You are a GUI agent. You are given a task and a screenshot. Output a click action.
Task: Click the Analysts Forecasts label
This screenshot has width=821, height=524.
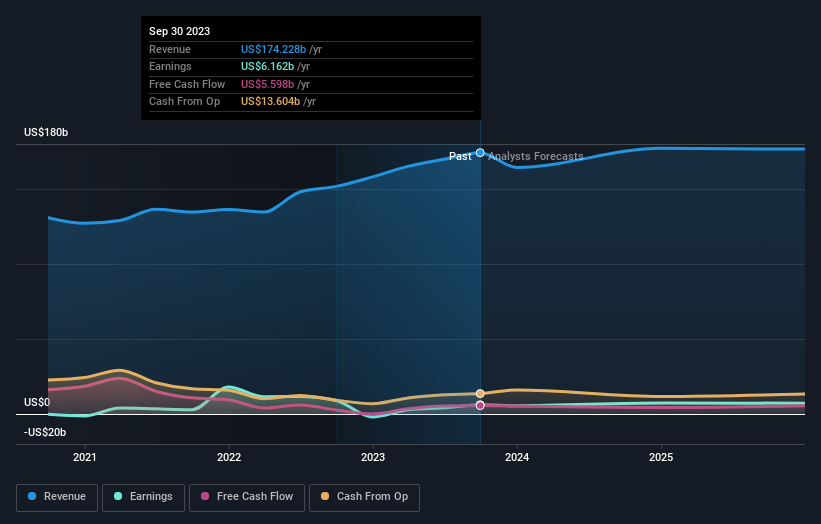click(536, 157)
